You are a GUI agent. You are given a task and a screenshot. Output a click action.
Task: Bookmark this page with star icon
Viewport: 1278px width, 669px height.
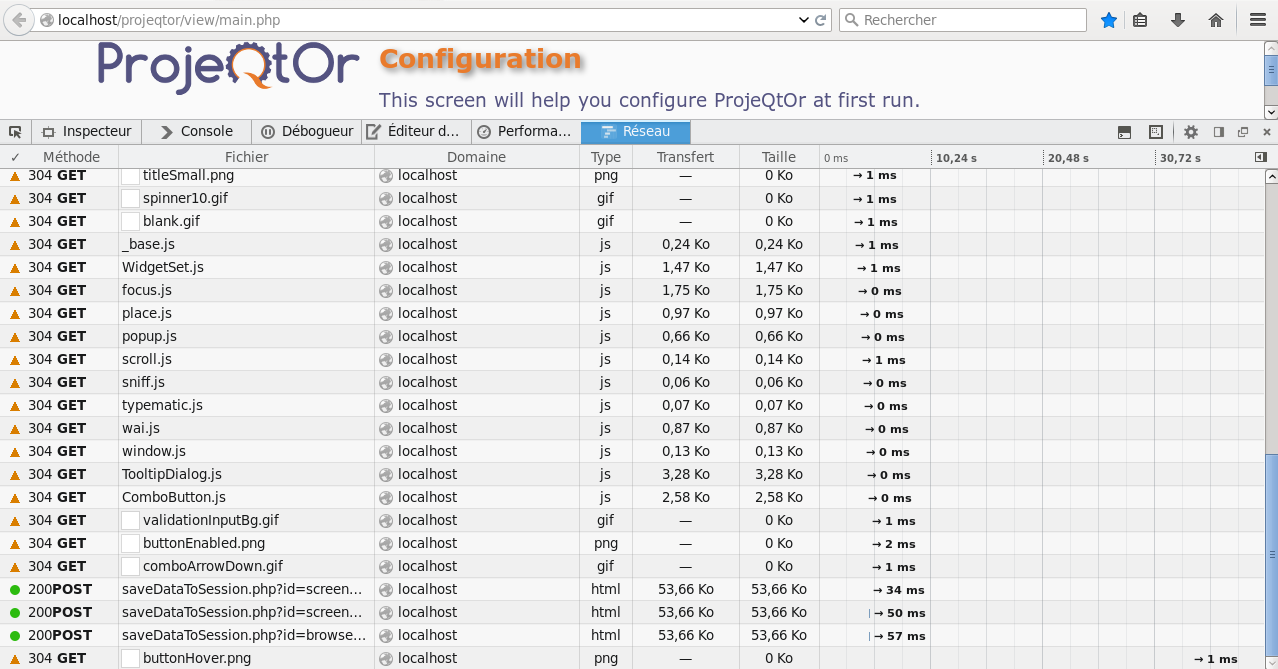1108,20
